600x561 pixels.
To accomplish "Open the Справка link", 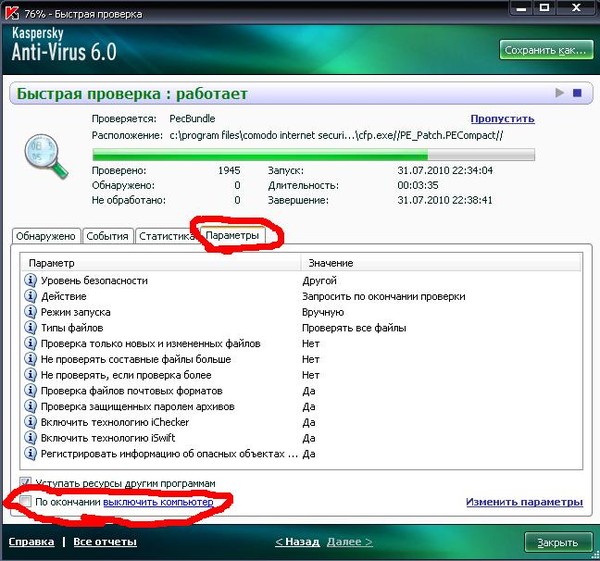I will (31, 542).
